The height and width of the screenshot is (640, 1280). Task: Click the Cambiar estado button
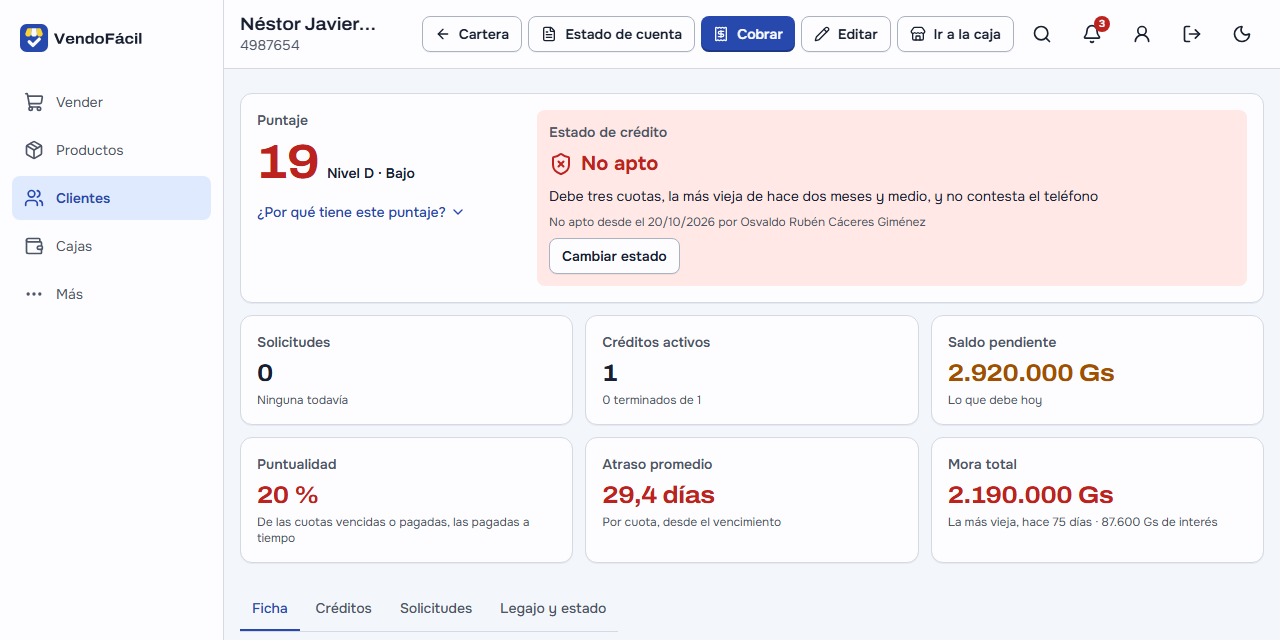pyautogui.click(x=614, y=256)
